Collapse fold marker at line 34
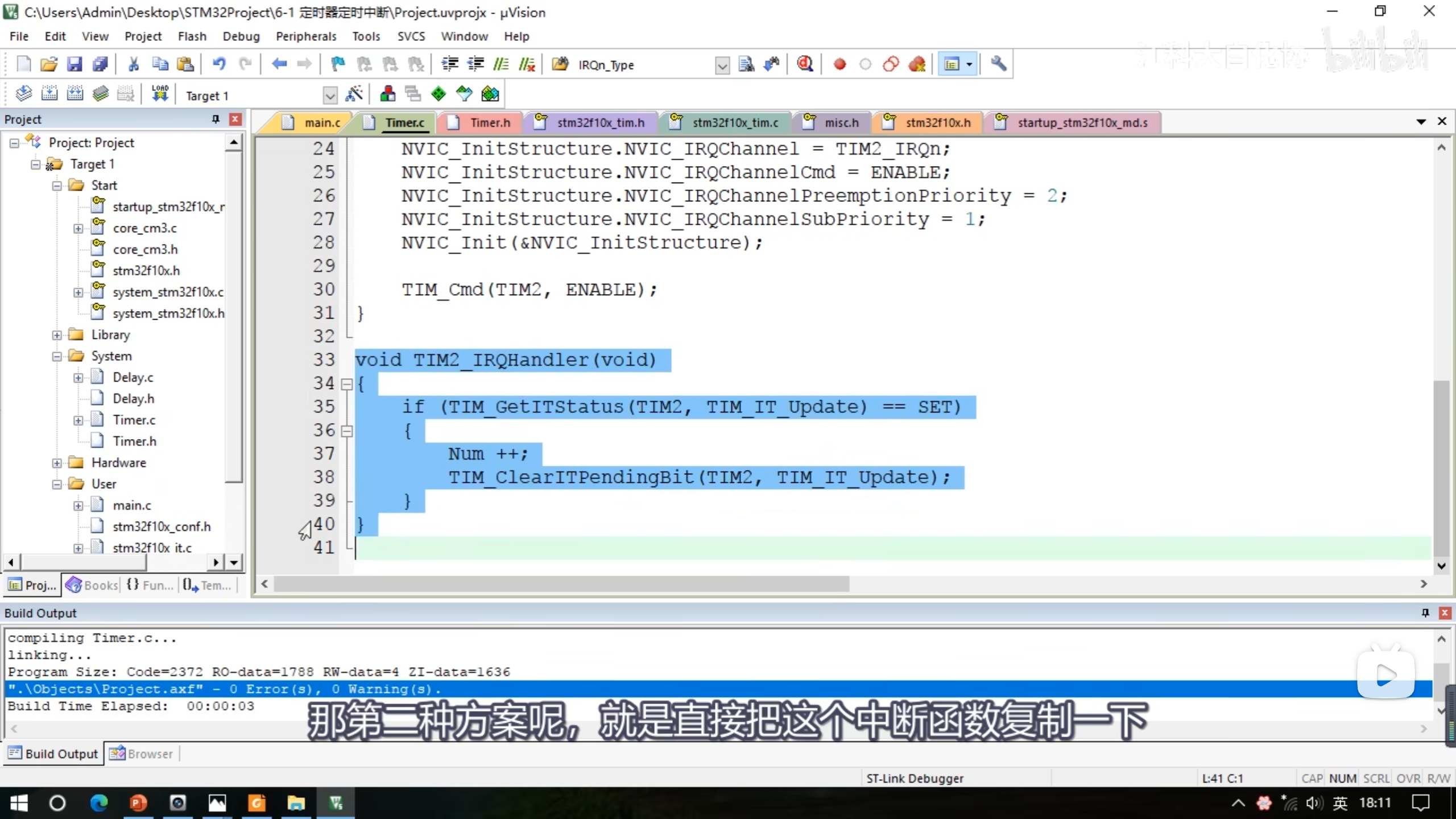The image size is (1456, 819). 346,384
